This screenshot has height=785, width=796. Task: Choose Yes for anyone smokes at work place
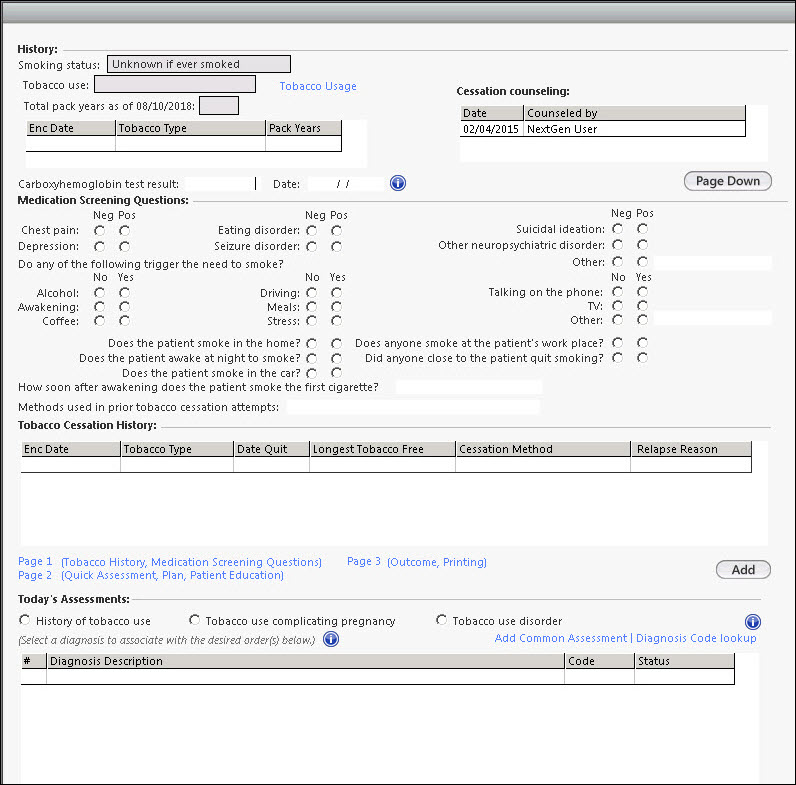(x=642, y=343)
